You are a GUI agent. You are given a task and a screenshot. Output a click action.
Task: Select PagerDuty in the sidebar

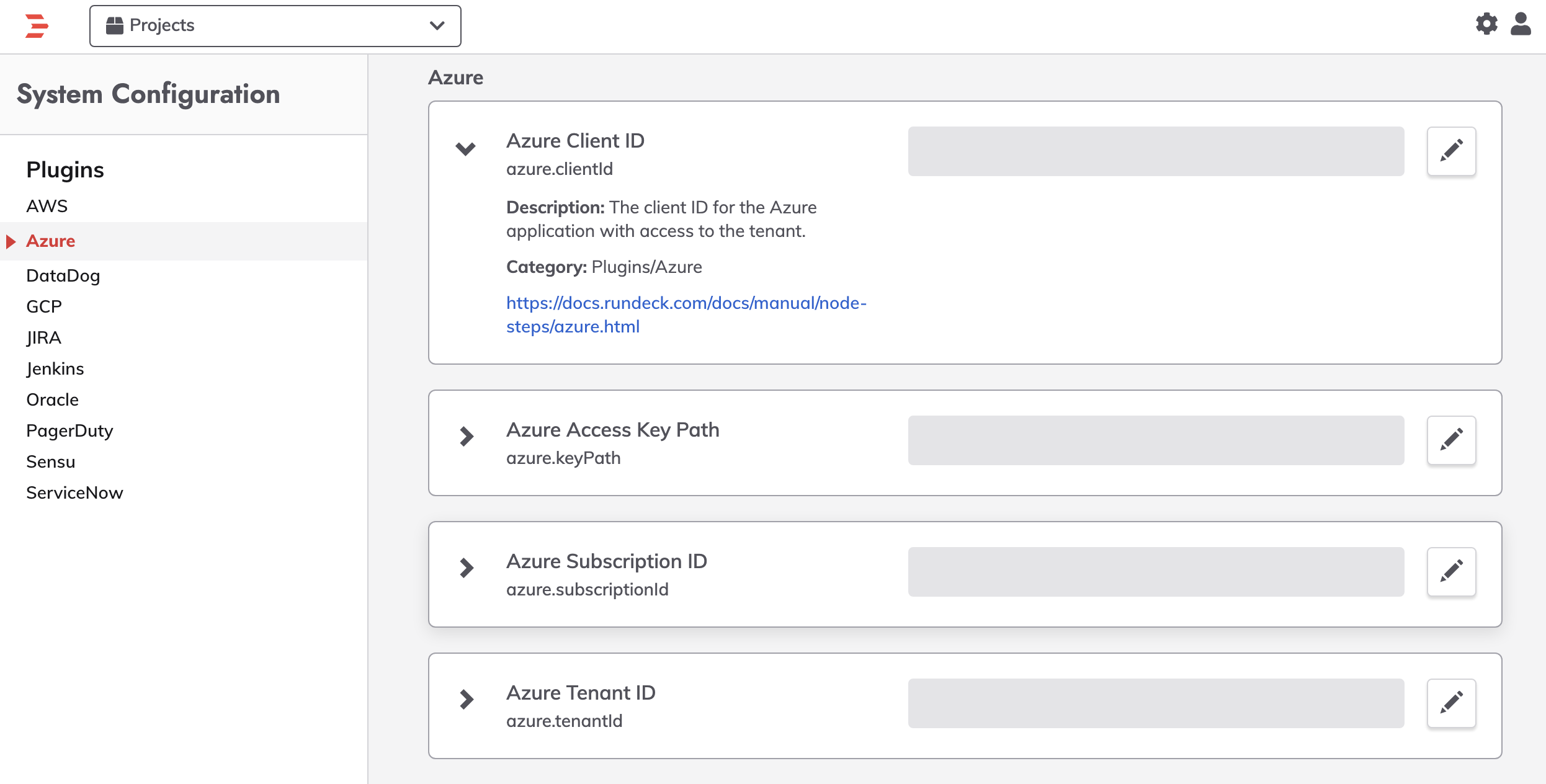click(x=69, y=430)
